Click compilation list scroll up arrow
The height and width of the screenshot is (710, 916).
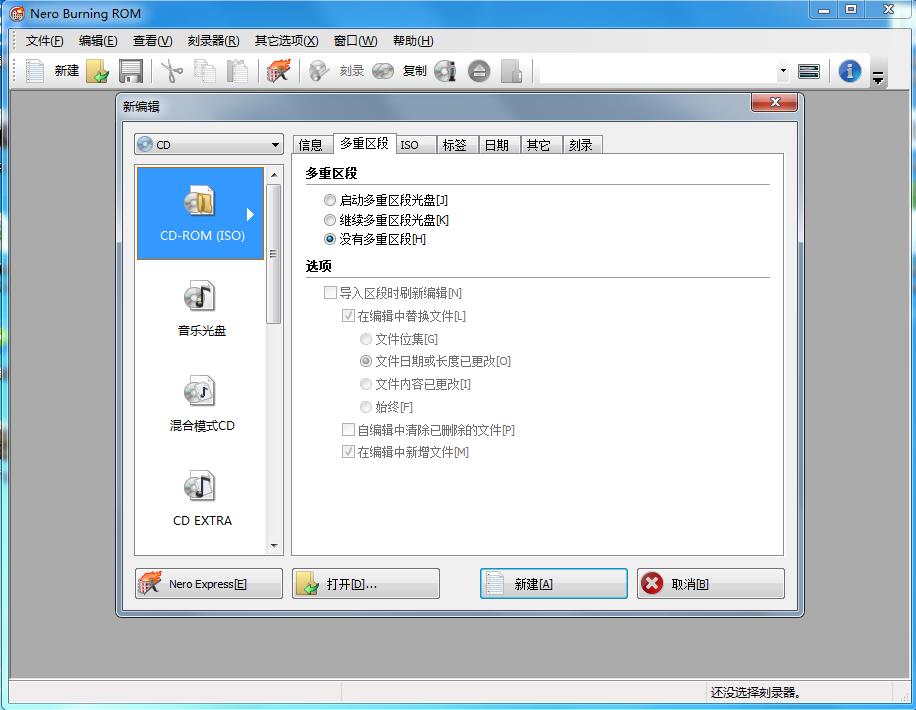273,175
